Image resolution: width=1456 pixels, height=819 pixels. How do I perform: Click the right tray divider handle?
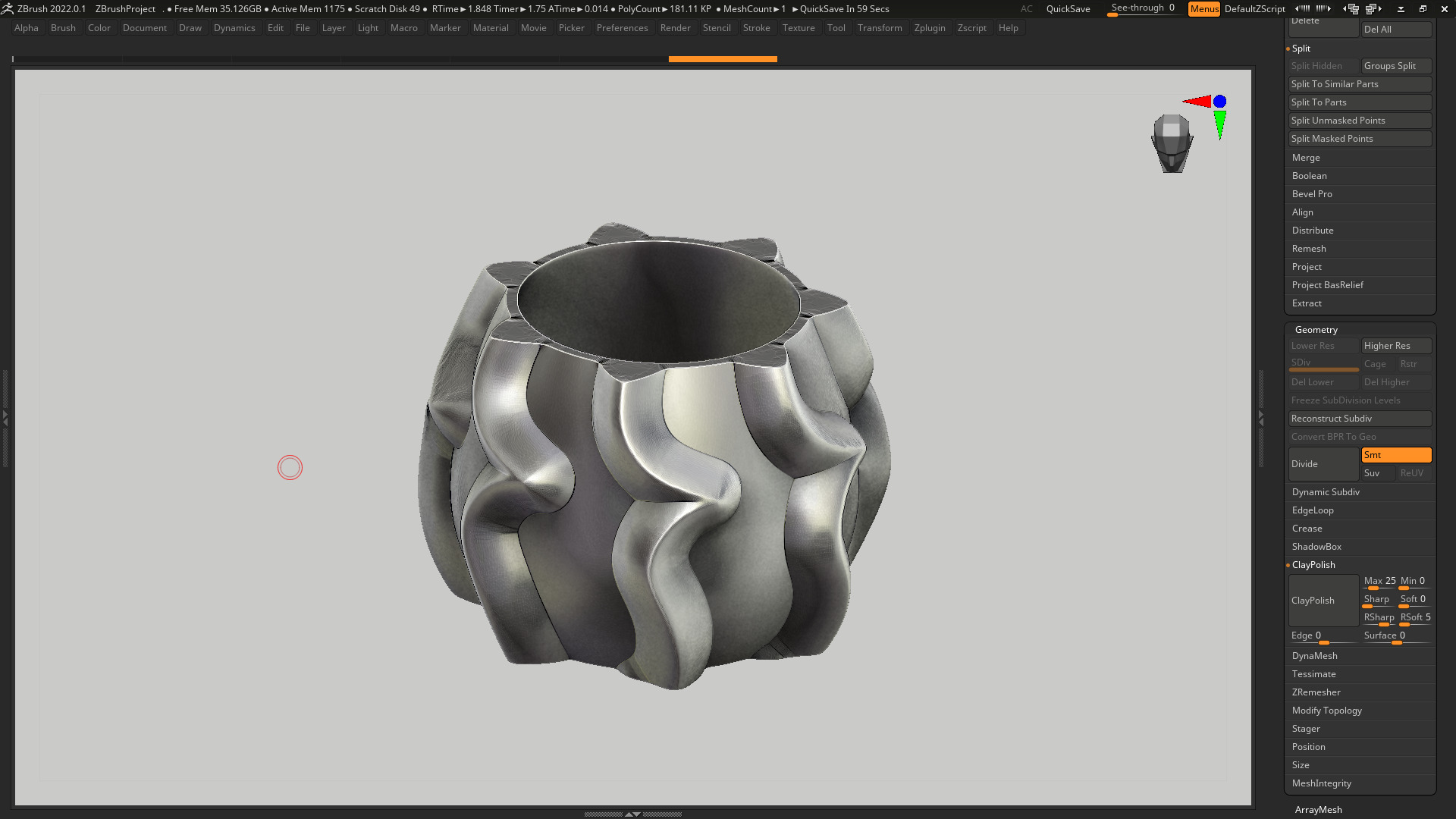(1261, 418)
